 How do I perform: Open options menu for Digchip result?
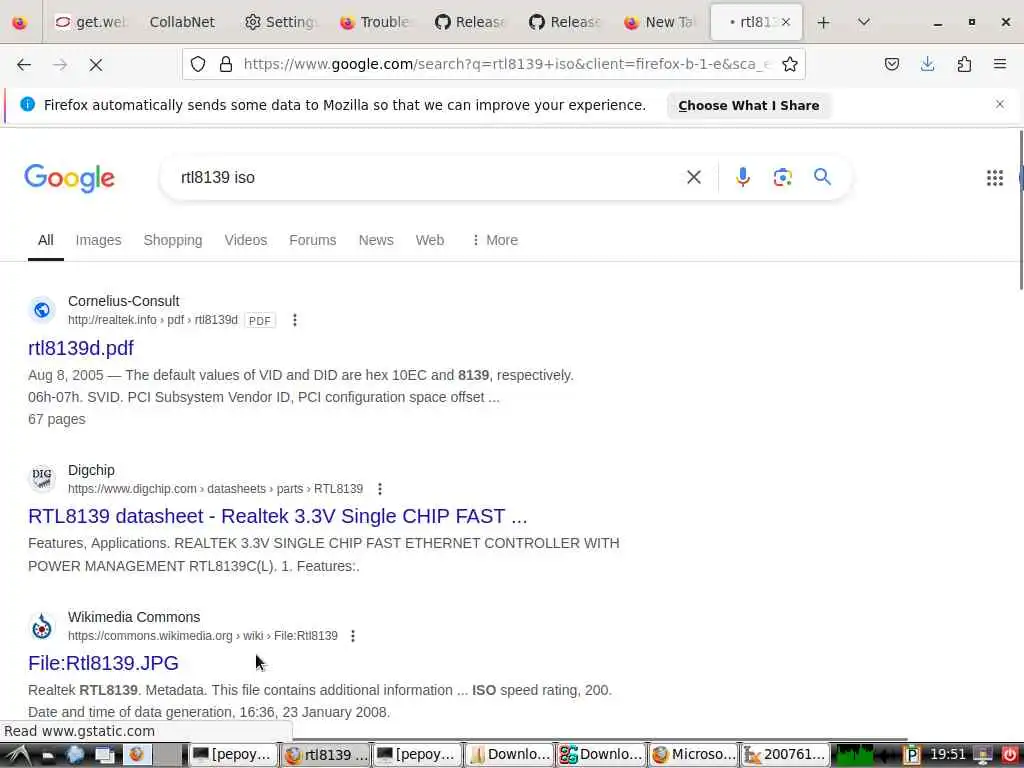point(379,489)
